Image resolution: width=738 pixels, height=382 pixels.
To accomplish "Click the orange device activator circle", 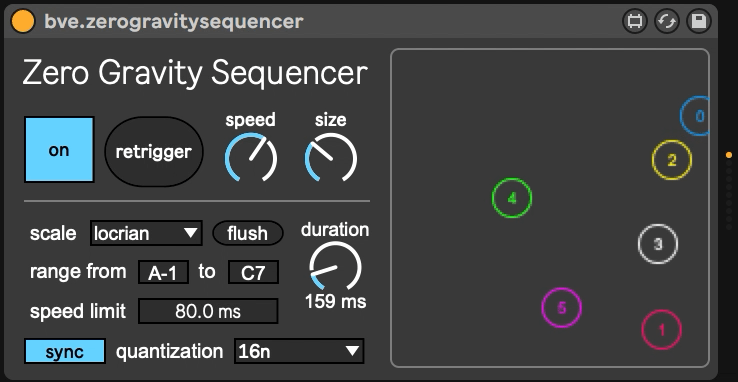I will [x=23, y=22].
